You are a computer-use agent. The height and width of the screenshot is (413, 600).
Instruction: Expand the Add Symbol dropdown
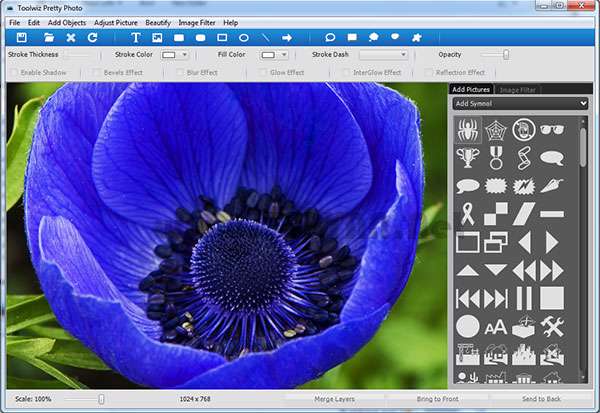[520, 103]
